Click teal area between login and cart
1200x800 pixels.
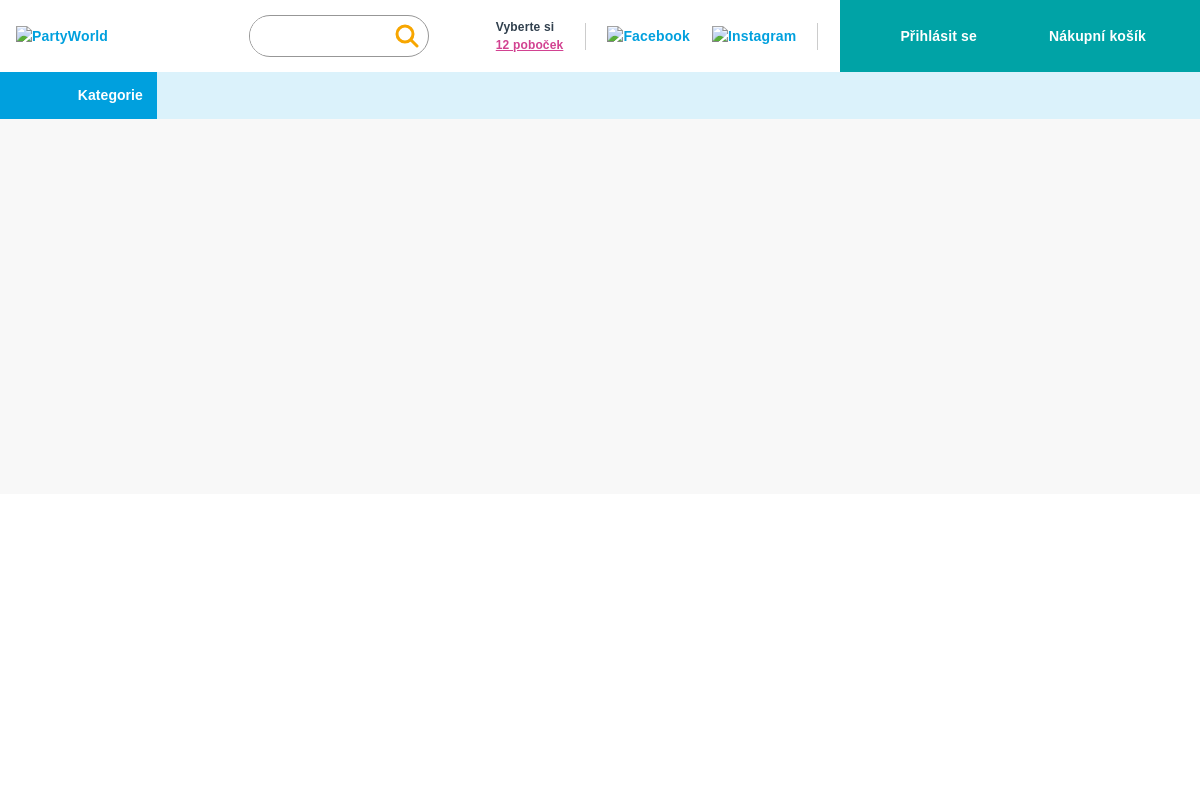coord(1012,36)
